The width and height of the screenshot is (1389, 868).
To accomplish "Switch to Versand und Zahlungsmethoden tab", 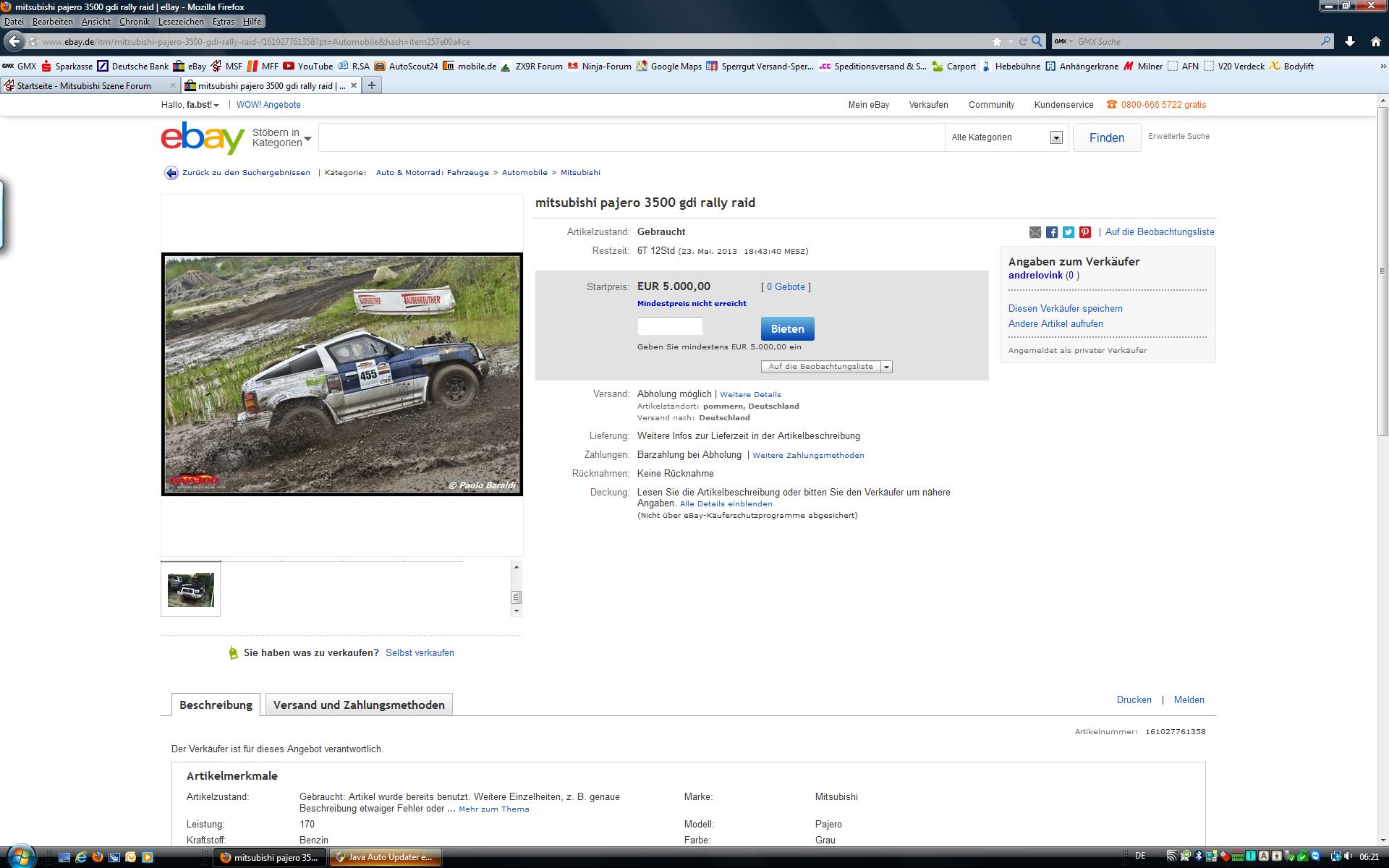I will [359, 705].
